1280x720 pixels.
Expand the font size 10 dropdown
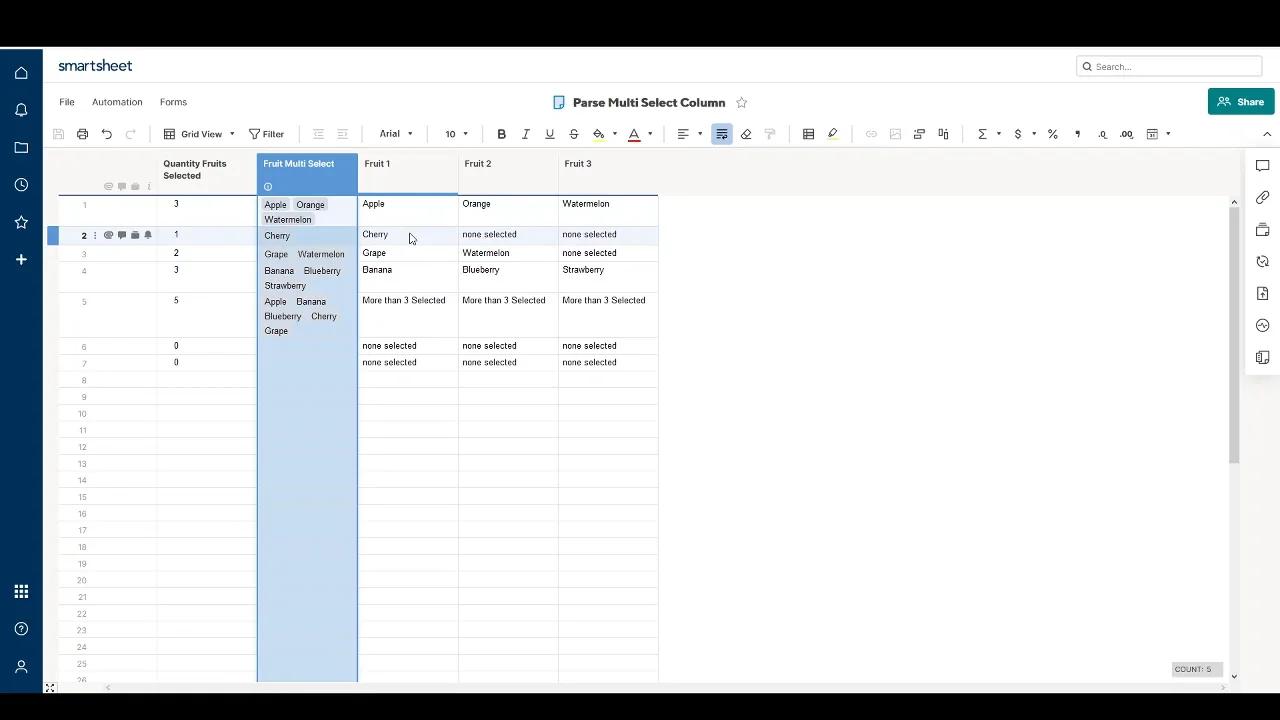point(456,133)
